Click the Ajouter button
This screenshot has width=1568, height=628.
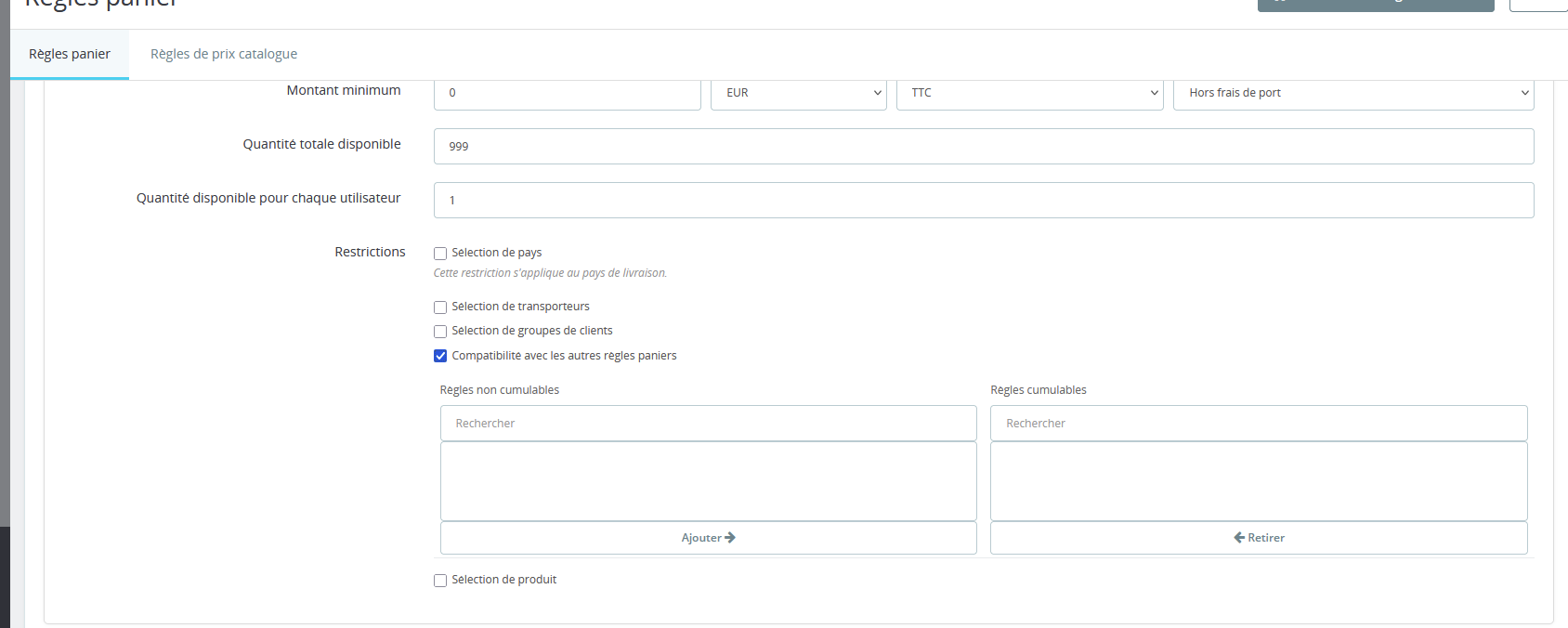(x=708, y=538)
